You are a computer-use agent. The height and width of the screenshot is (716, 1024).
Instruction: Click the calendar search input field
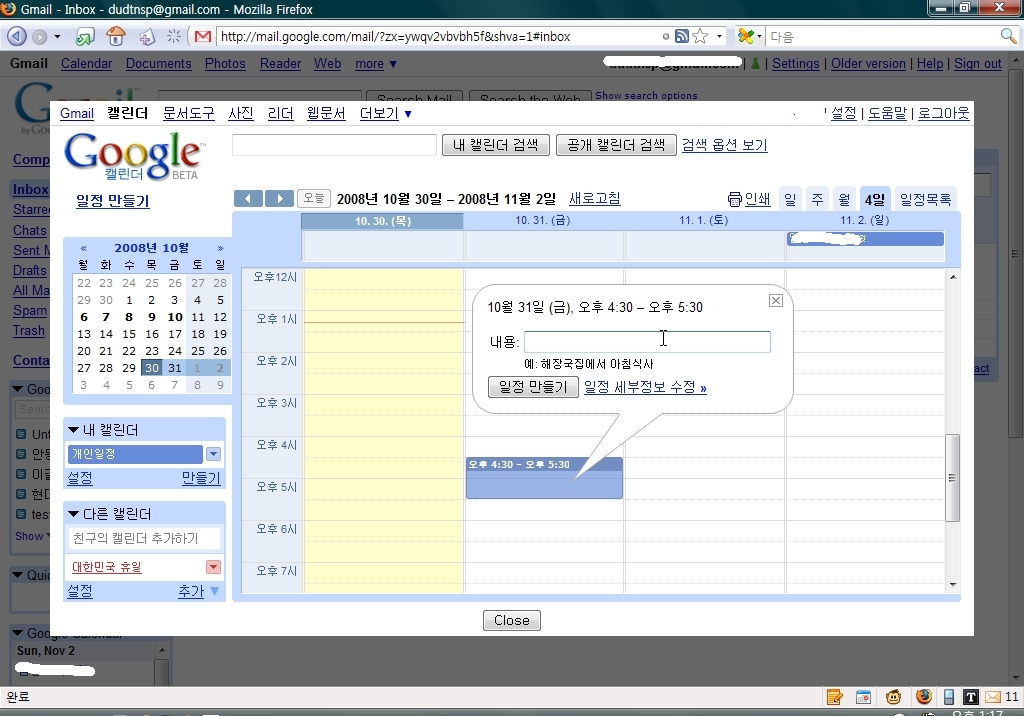point(334,144)
